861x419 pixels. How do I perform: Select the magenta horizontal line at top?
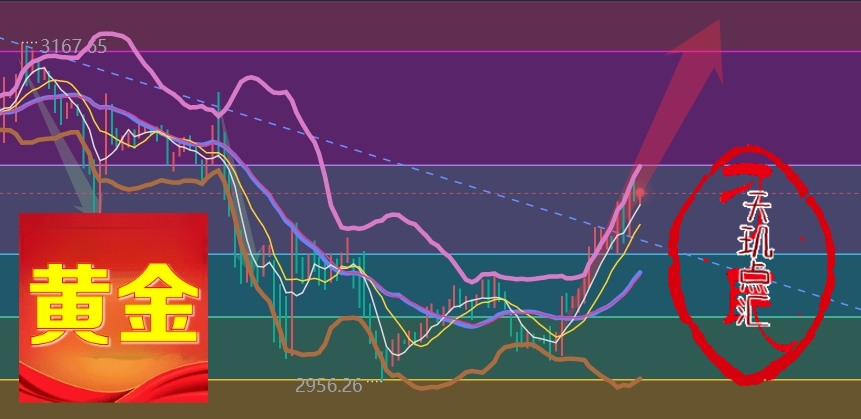tap(450, 51)
